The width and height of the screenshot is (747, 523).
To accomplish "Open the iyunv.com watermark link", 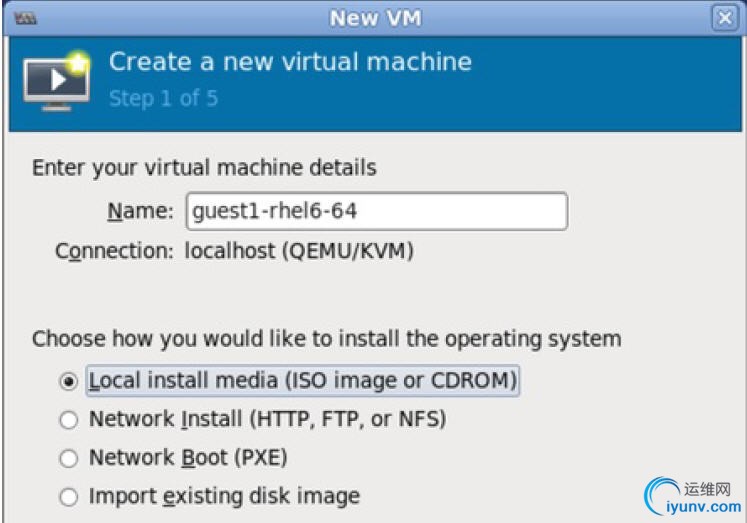I will (x=704, y=507).
